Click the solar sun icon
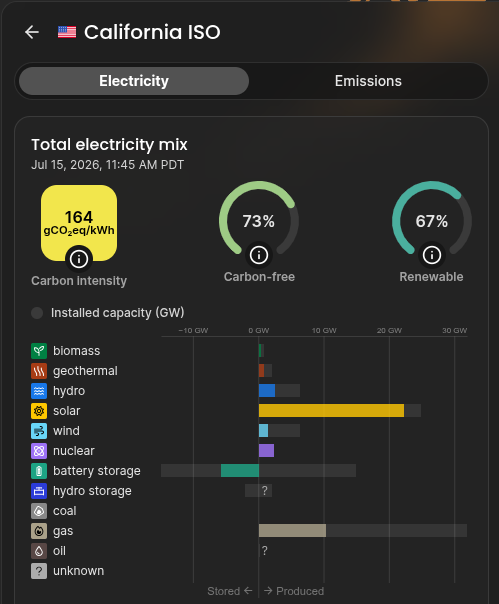Screen dimensions: 499x604 pyautogui.click(x=39, y=411)
